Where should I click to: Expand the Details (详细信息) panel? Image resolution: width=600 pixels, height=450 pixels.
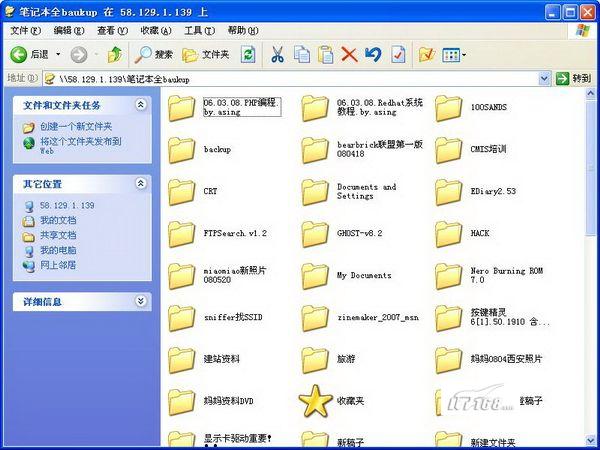tap(140, 301)
